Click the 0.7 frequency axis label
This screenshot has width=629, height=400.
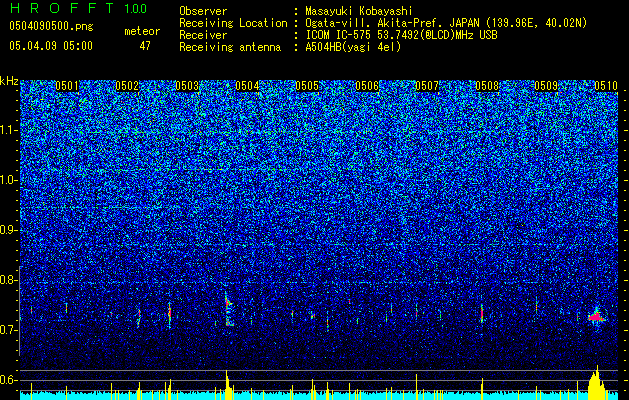(9, 330)
